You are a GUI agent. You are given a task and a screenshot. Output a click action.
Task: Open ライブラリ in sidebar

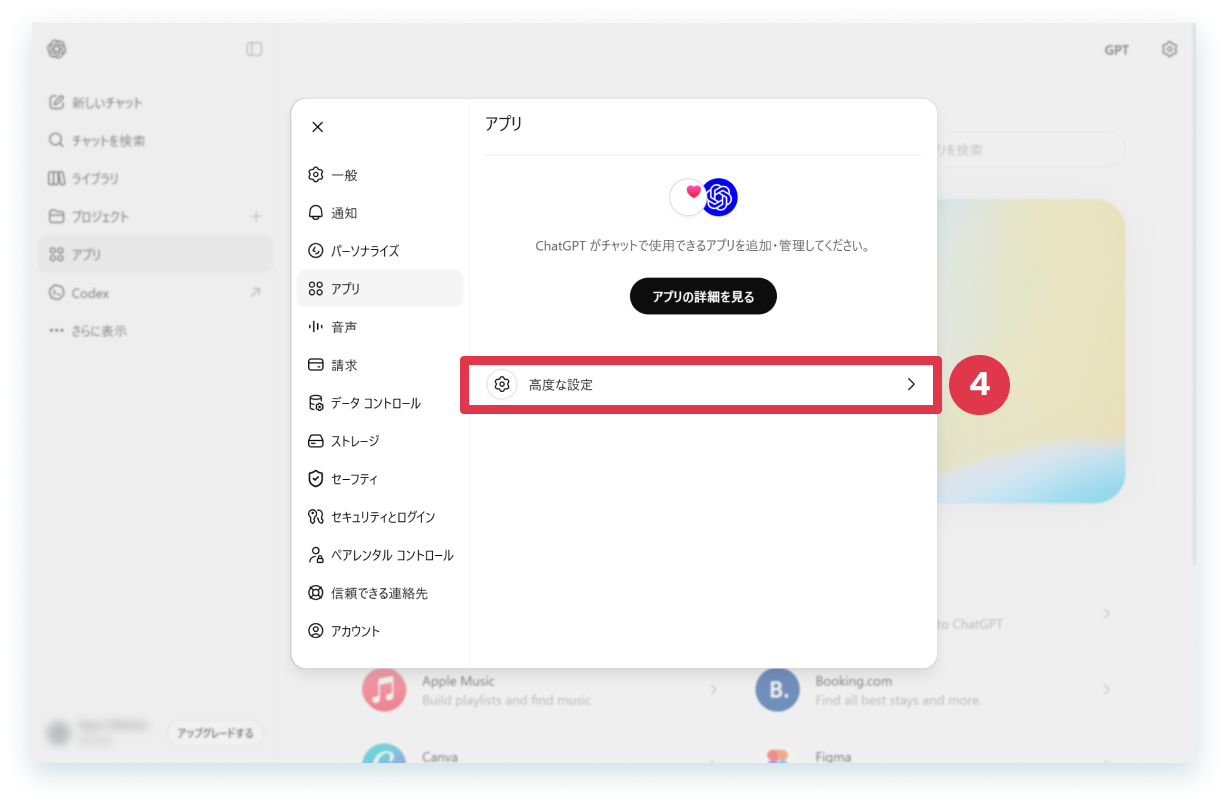[x=155, y=178]
